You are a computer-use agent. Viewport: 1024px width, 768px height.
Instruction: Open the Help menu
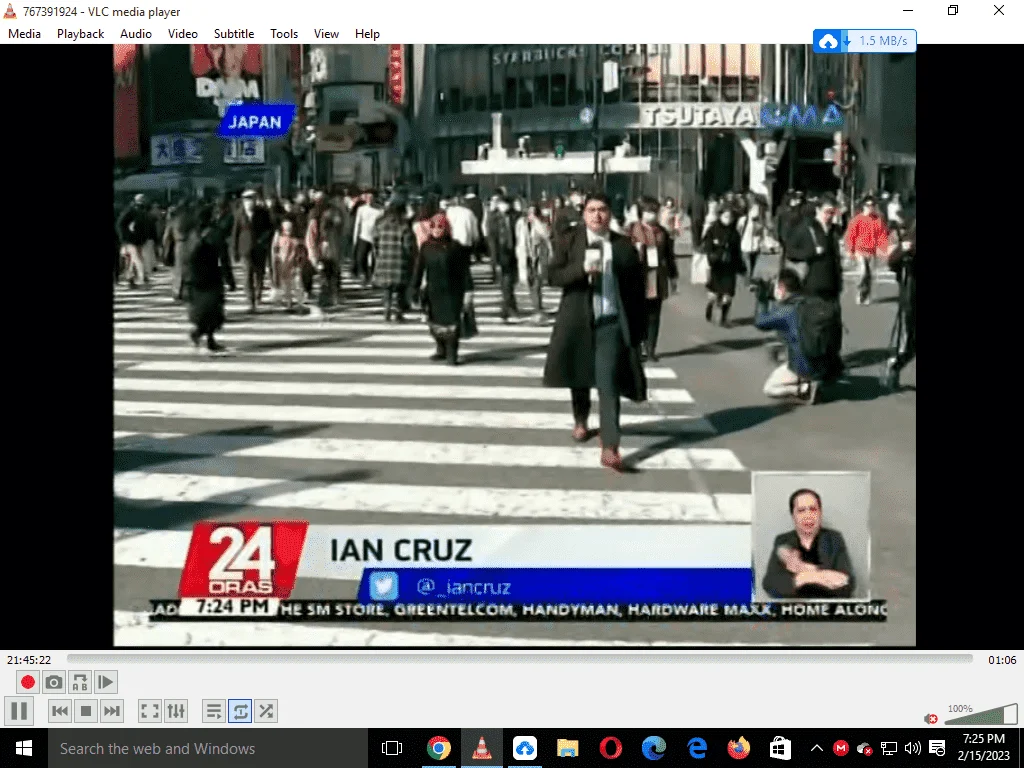(x=367, y=34)
